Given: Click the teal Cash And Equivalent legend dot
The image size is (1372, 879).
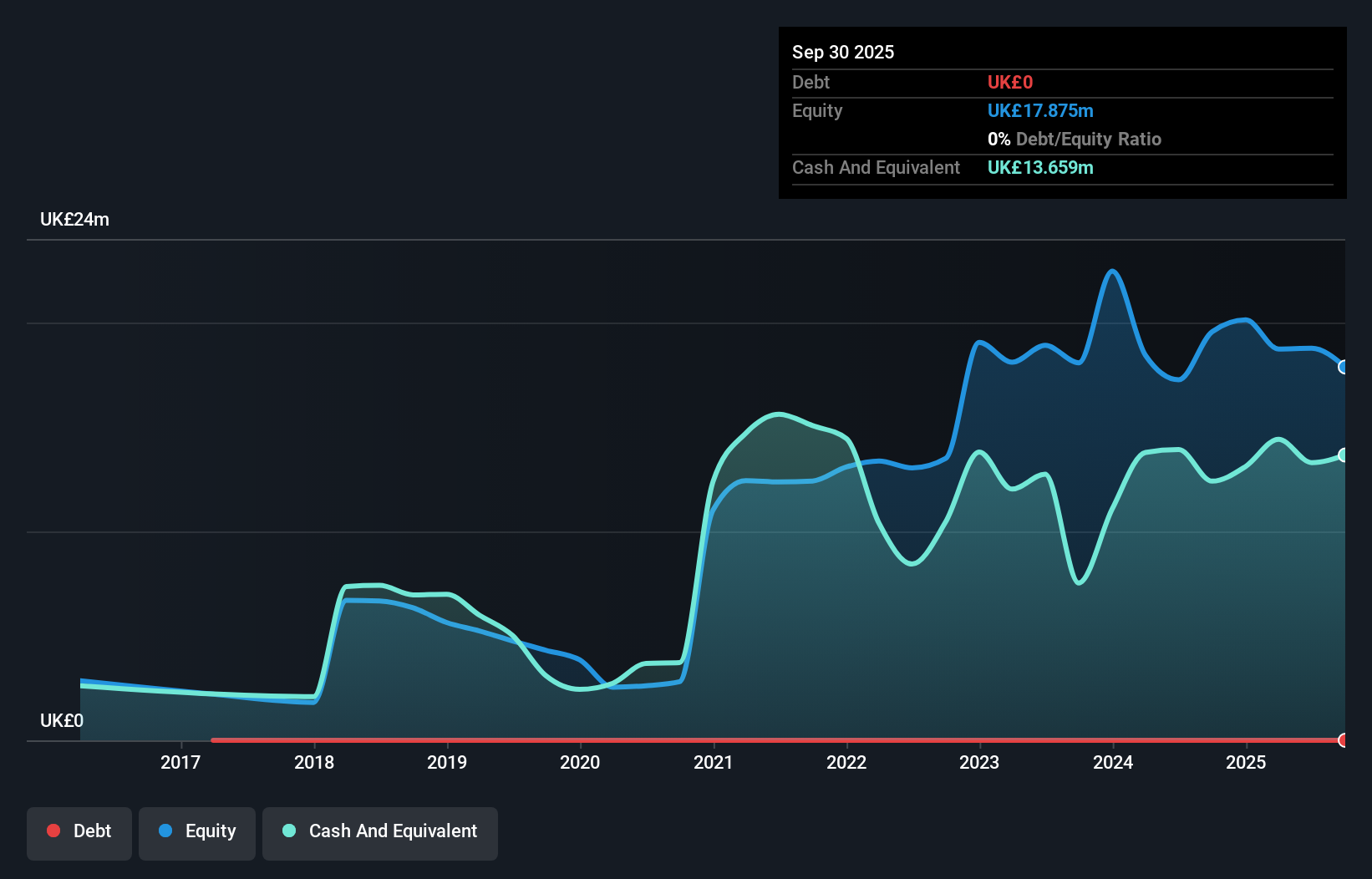Looking at the screenshot, I should 288,831.
